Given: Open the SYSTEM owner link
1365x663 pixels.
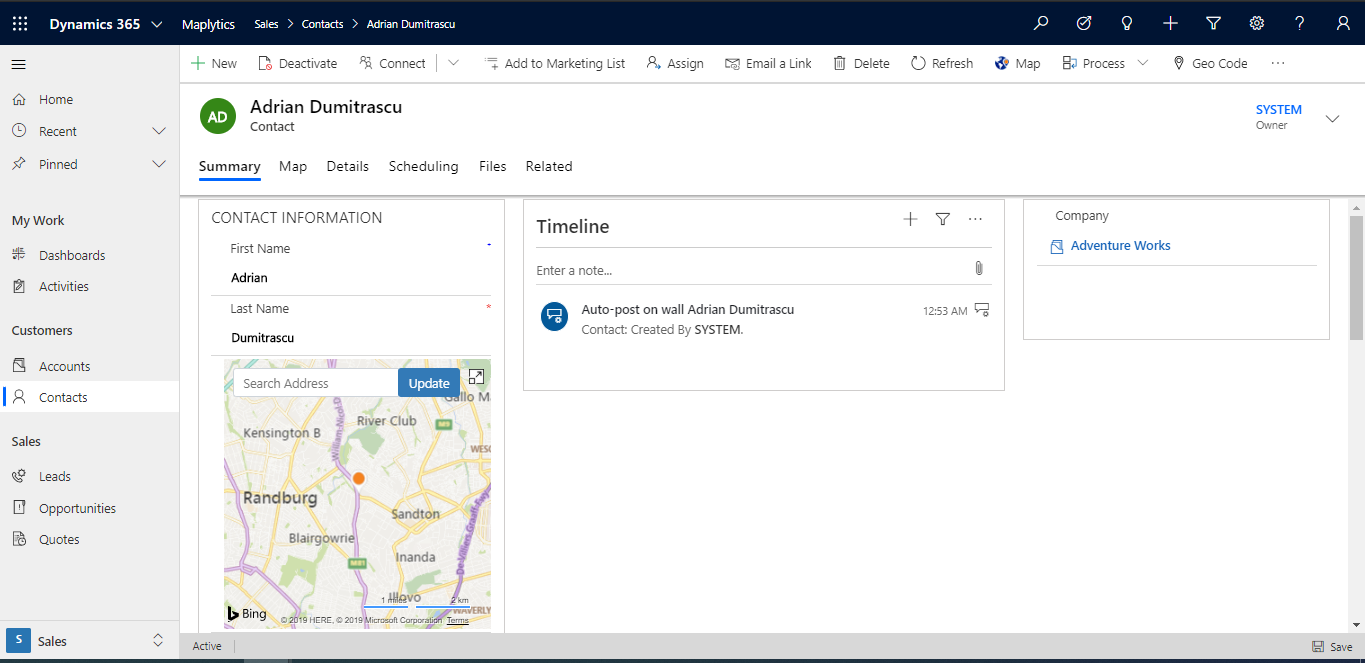Looking at the screenshot, I should click(x=1279, y=110).
